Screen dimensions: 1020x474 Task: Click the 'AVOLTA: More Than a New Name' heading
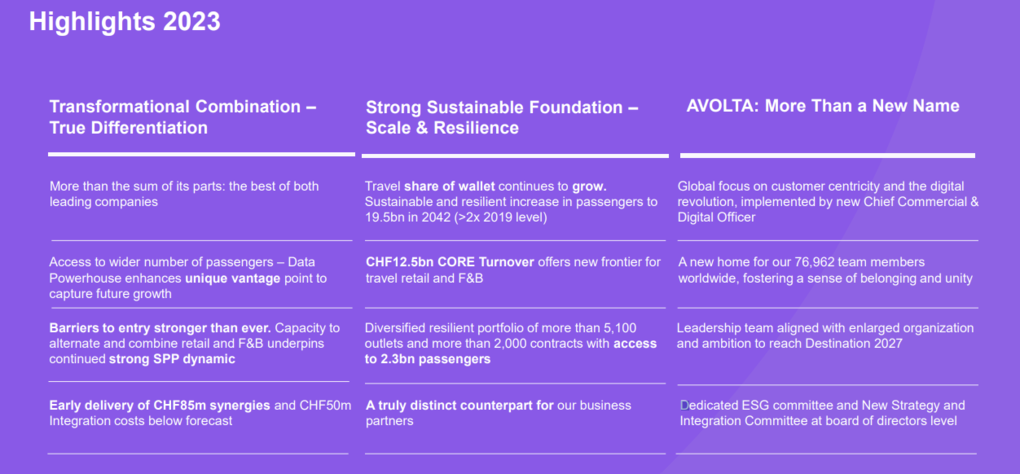click(x=823, y=106)
